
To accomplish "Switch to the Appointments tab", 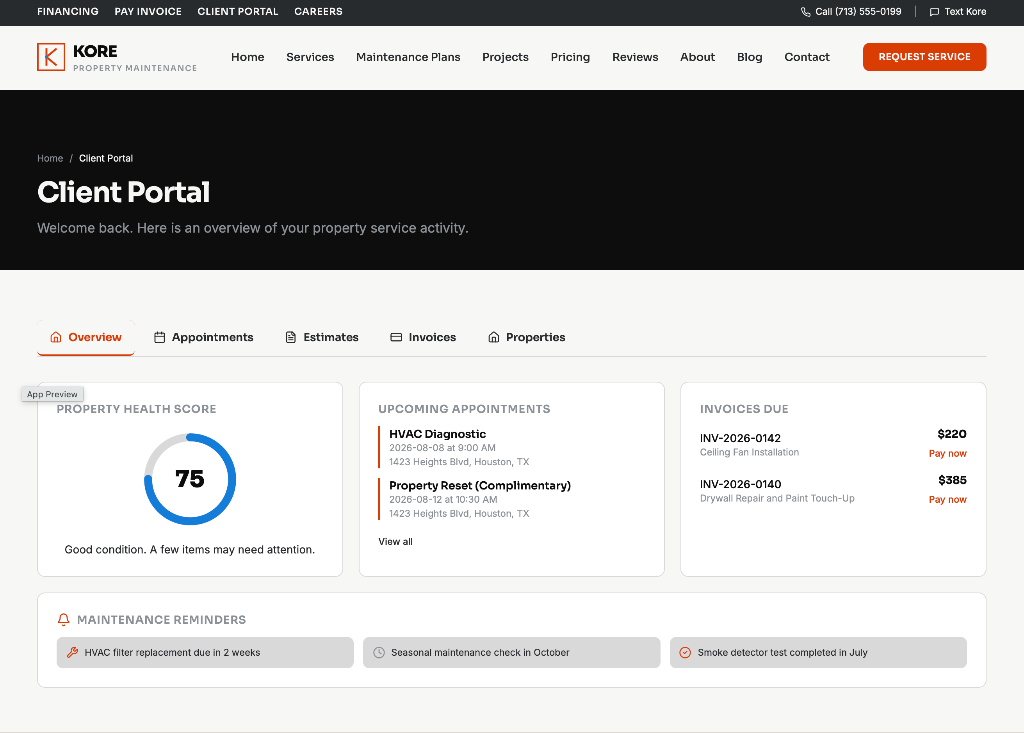I will coord(203,337).
